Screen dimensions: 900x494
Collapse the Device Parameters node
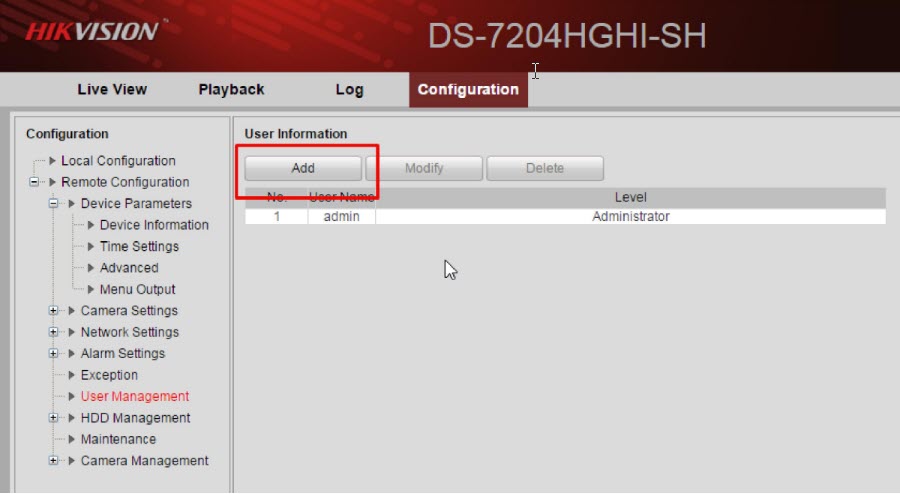click(x=54, y=204)
